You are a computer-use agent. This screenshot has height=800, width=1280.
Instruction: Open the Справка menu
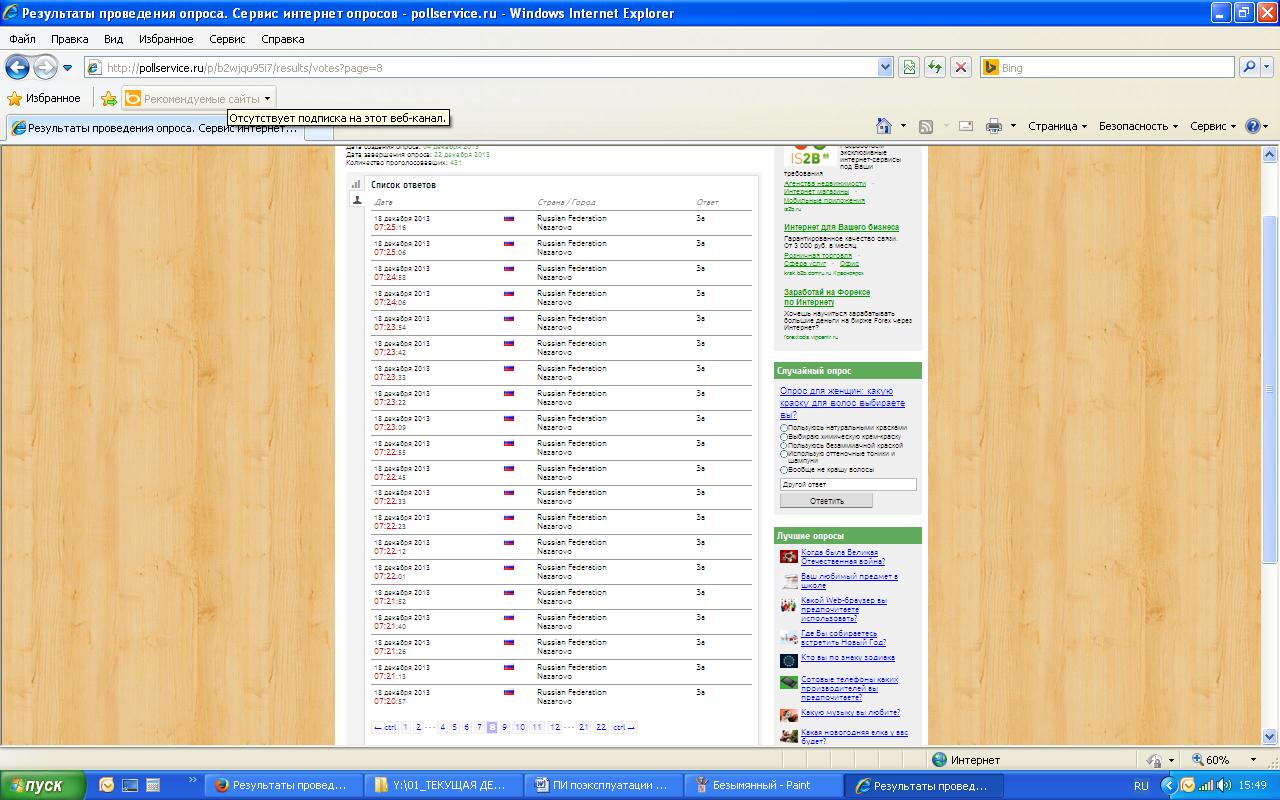282,39
